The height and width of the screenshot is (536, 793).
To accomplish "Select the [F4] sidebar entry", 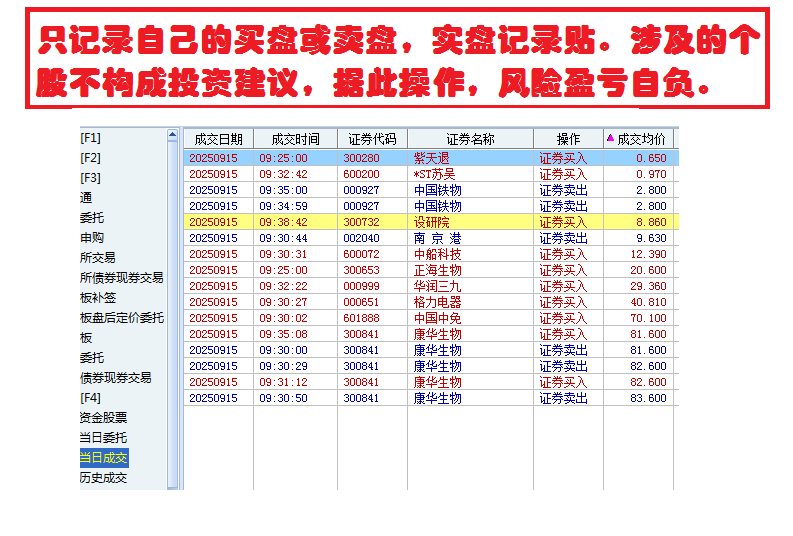I will (91, 398).
